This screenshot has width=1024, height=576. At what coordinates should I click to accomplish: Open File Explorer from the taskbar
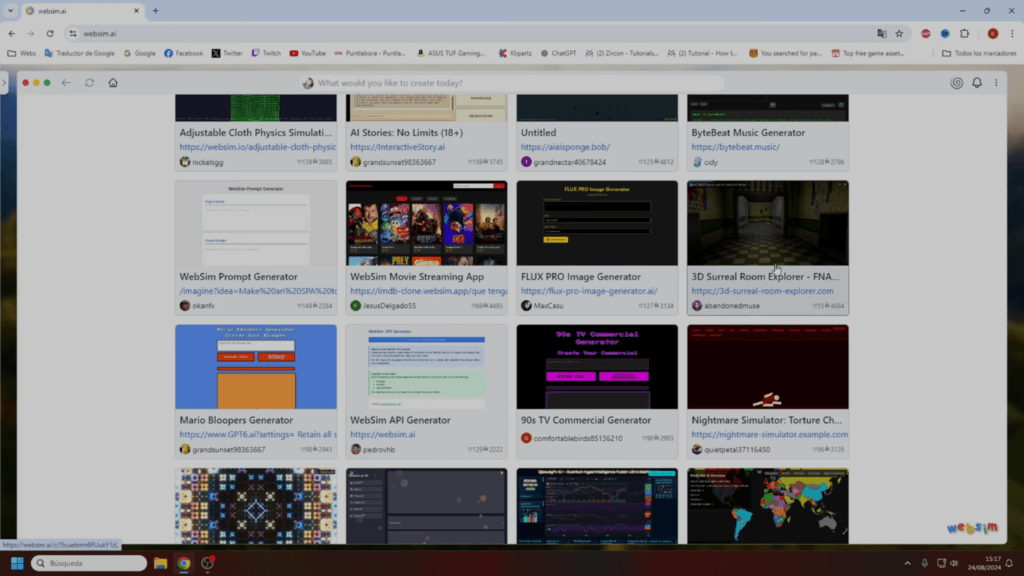point(159,564)
